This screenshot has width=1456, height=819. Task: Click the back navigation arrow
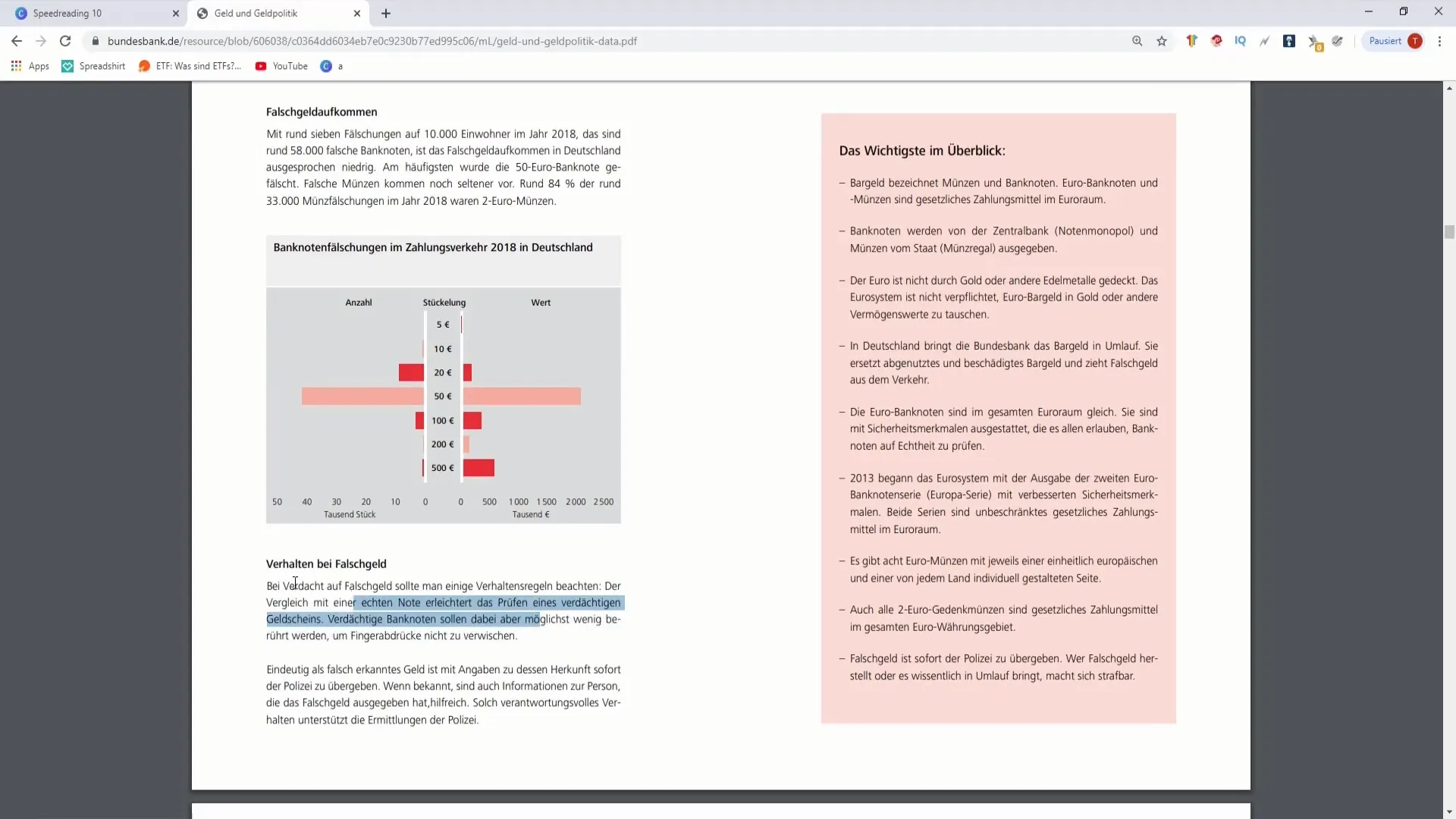click(x=17, y=41)
